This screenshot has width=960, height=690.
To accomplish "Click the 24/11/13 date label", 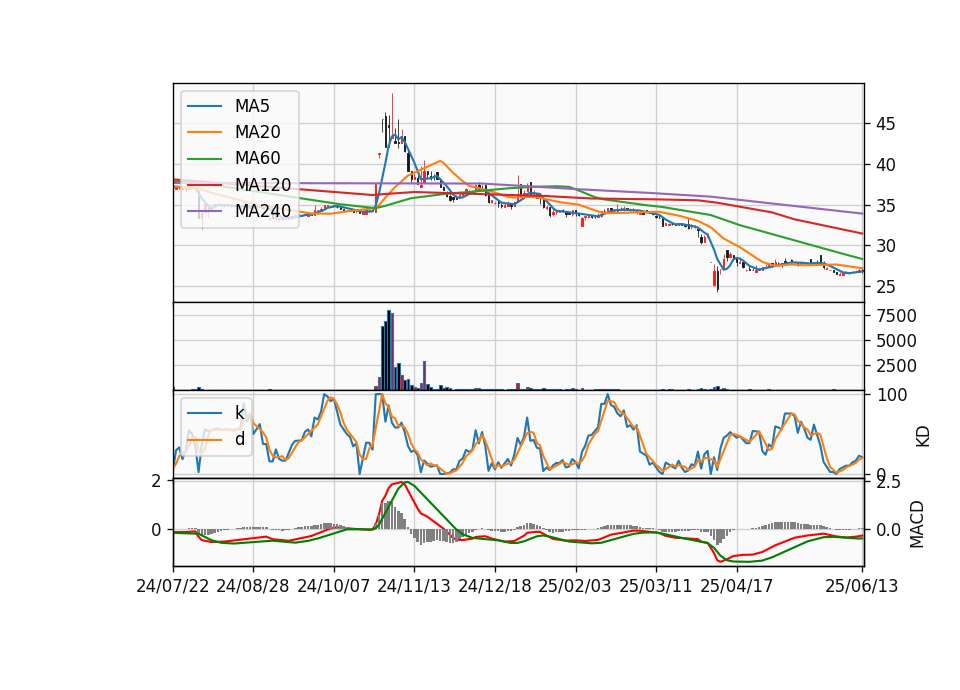I will (x=414, y=586).
